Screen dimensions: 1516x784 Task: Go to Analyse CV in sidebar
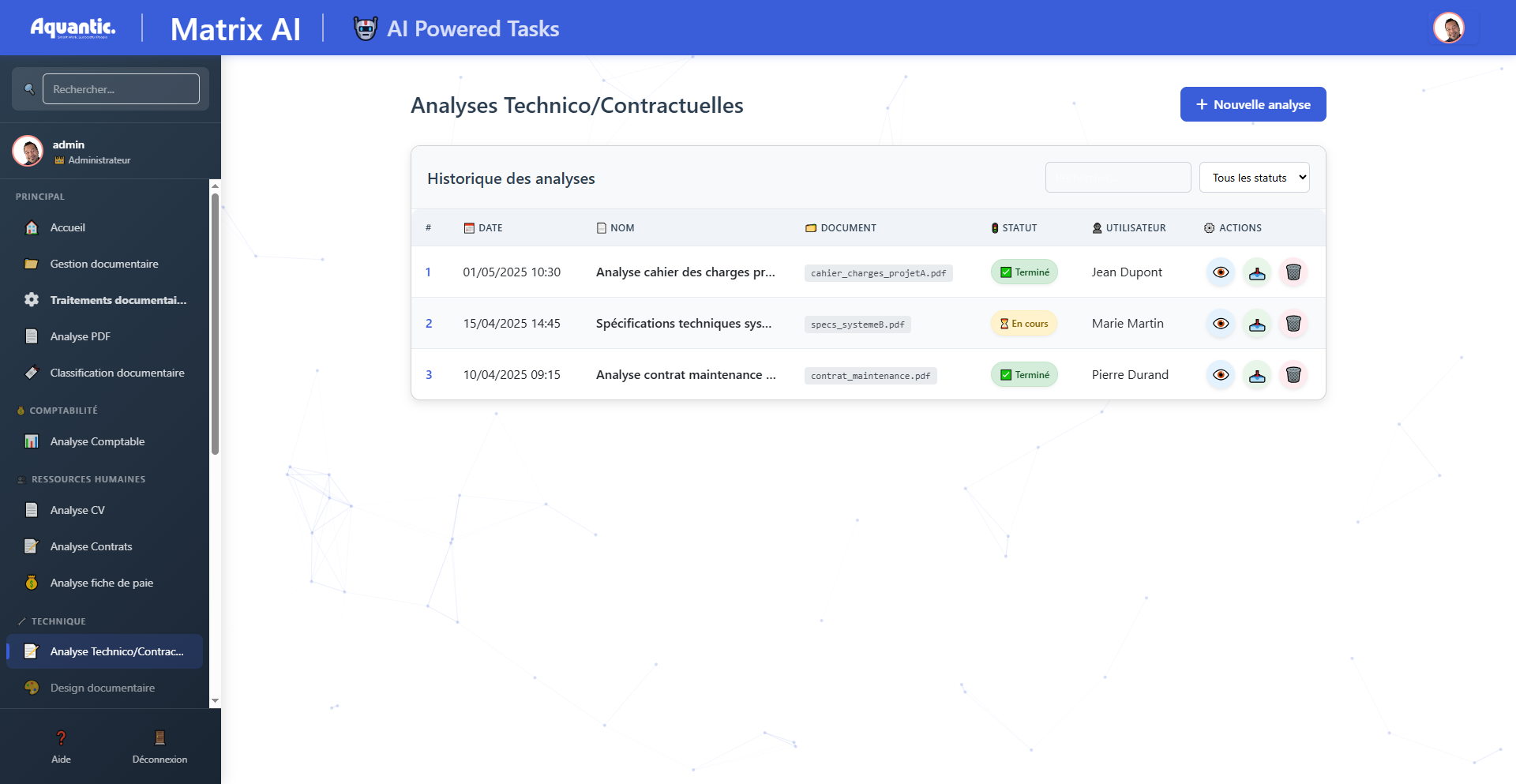(77, 510)
